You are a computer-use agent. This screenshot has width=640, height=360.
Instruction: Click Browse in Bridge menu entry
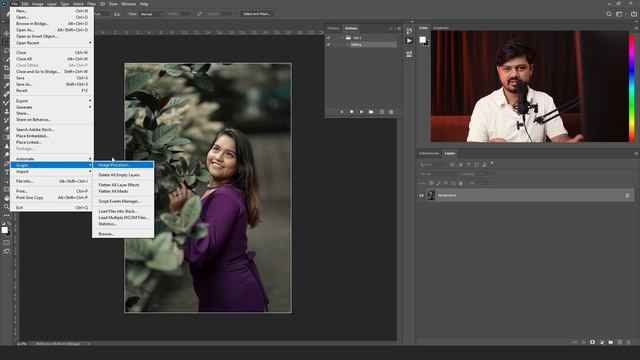52,24
